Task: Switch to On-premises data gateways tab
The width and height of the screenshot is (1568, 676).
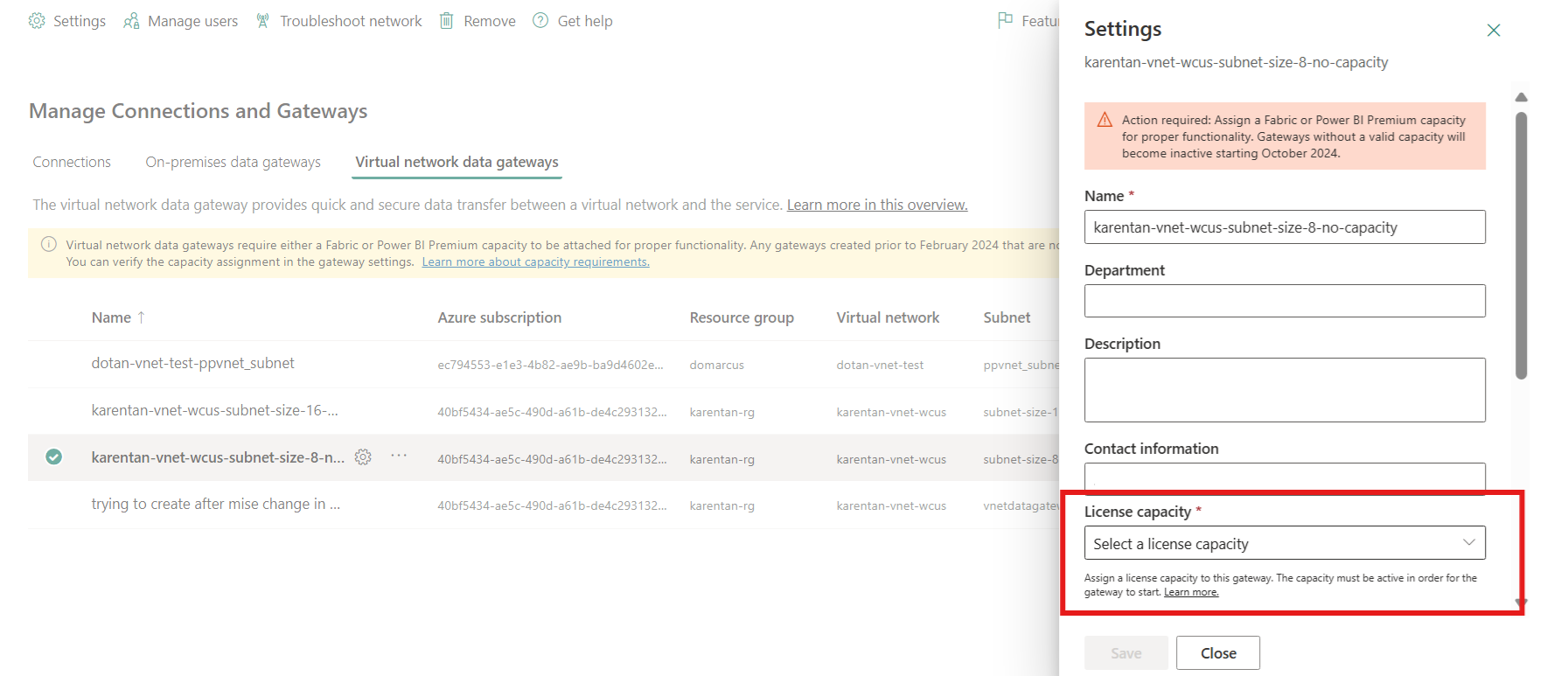Action: pos(233,162)
